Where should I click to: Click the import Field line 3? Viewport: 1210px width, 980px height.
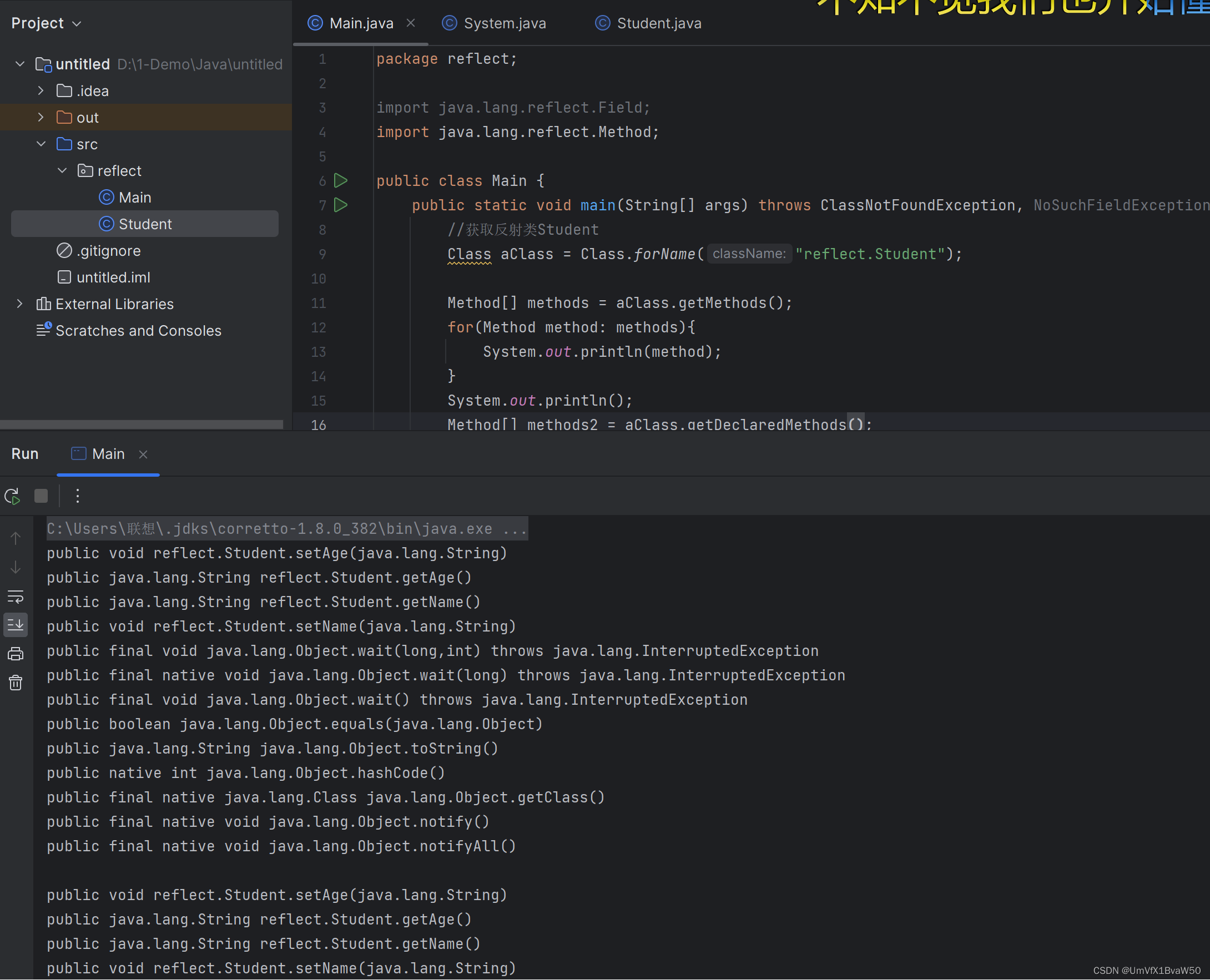coord(513,107)
